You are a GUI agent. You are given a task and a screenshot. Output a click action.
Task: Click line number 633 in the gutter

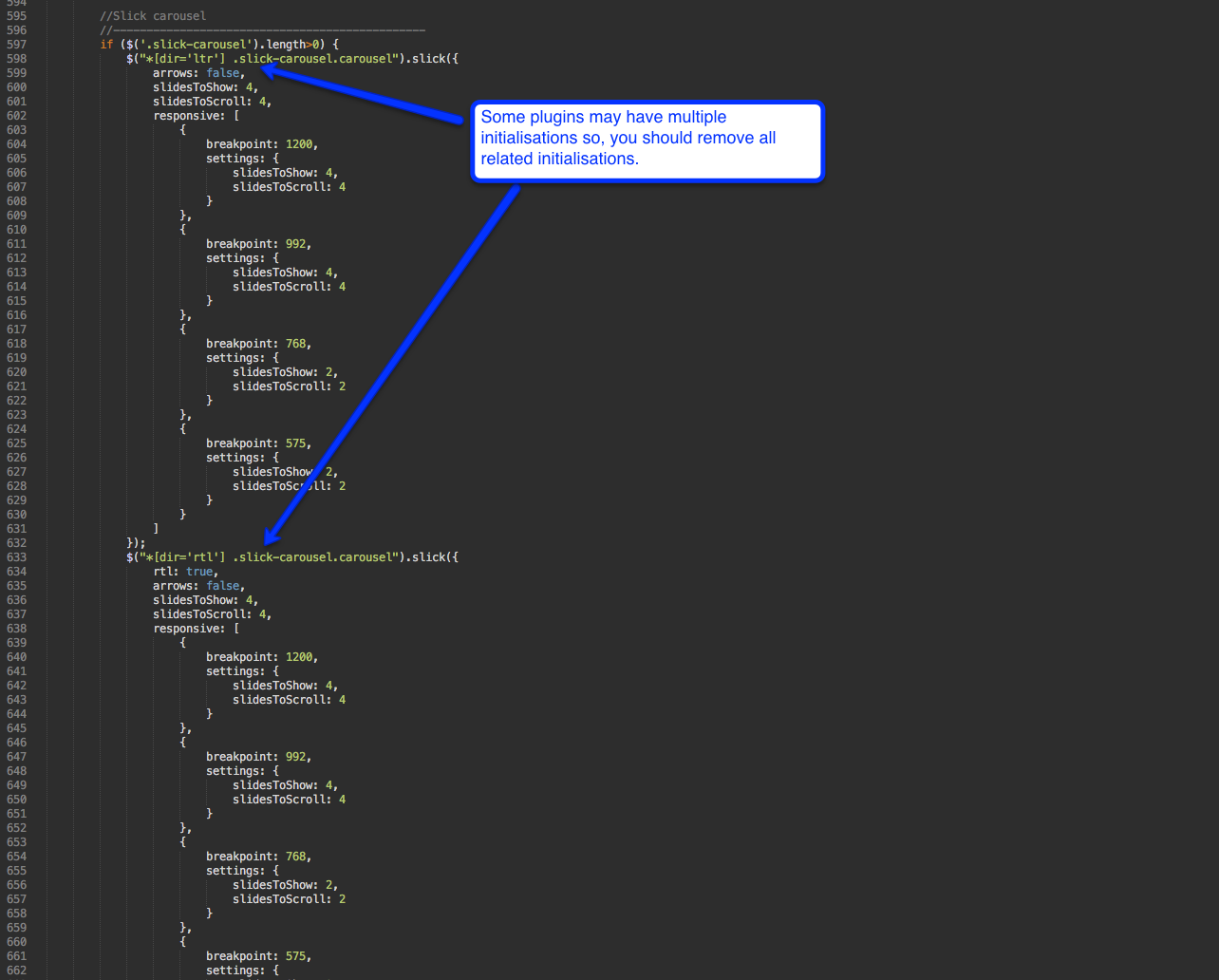(16, 557)
